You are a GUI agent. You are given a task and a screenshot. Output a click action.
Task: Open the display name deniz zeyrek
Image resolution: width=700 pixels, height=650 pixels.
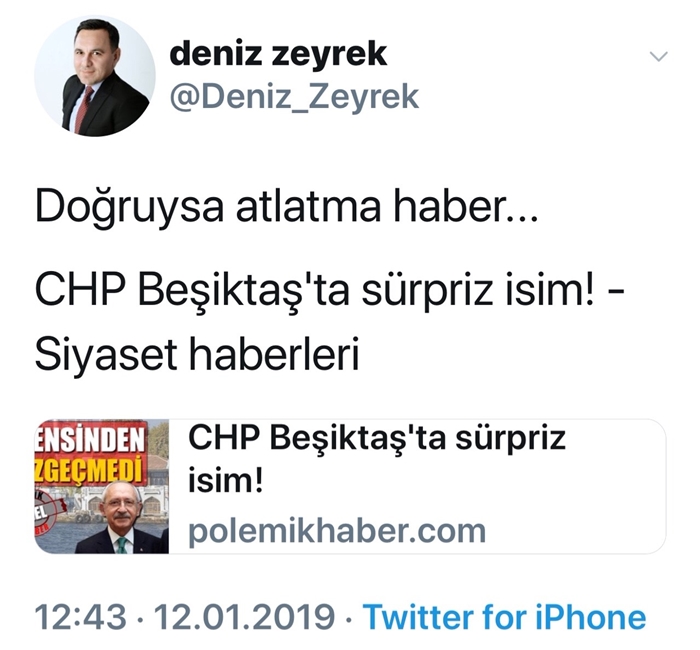point(278,54)
